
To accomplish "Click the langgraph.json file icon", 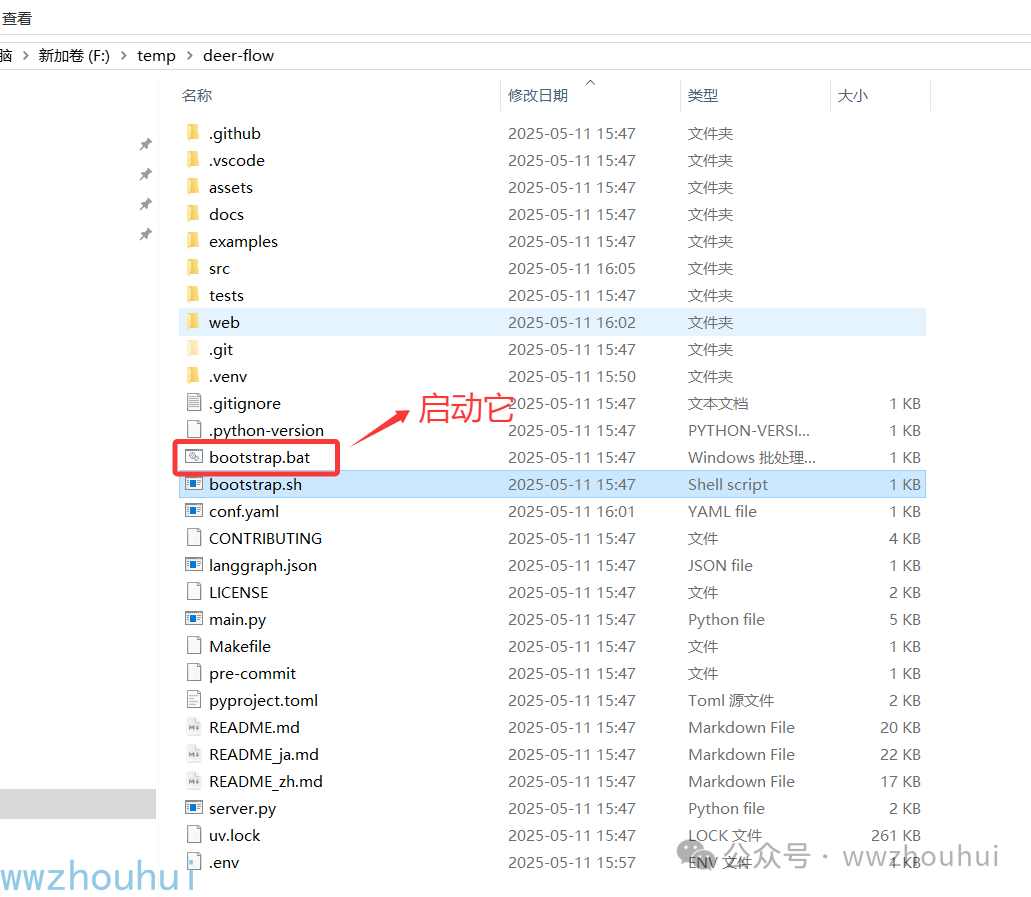I will tap(194, 564).
